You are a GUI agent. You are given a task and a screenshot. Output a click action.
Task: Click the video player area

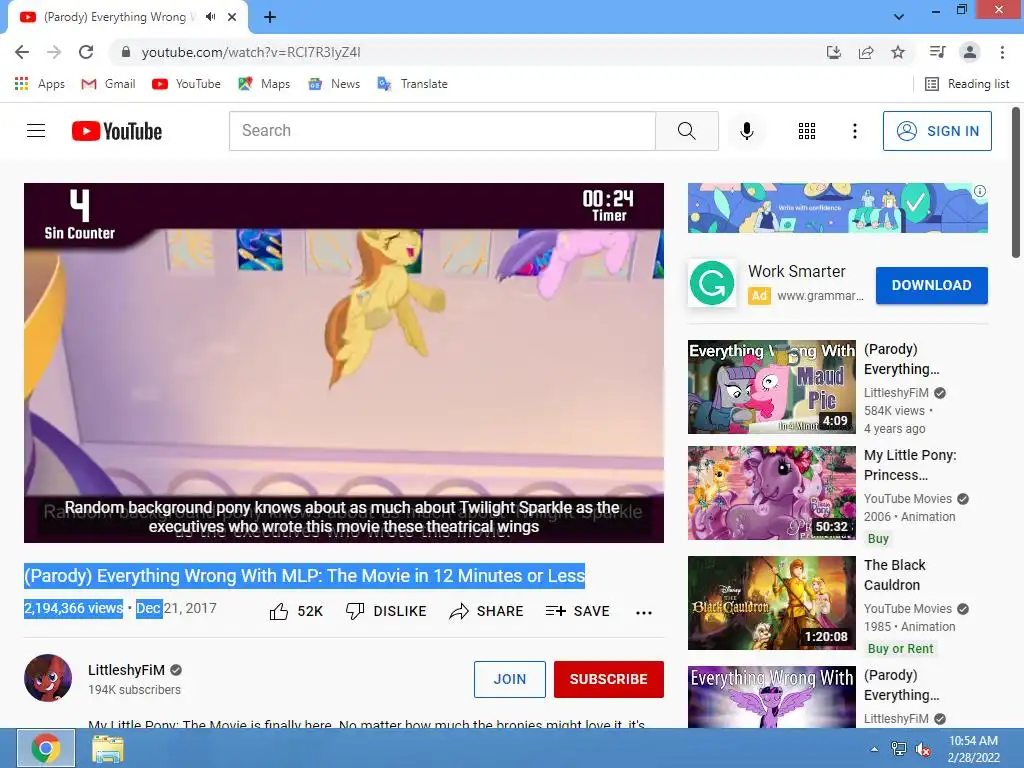344,362
